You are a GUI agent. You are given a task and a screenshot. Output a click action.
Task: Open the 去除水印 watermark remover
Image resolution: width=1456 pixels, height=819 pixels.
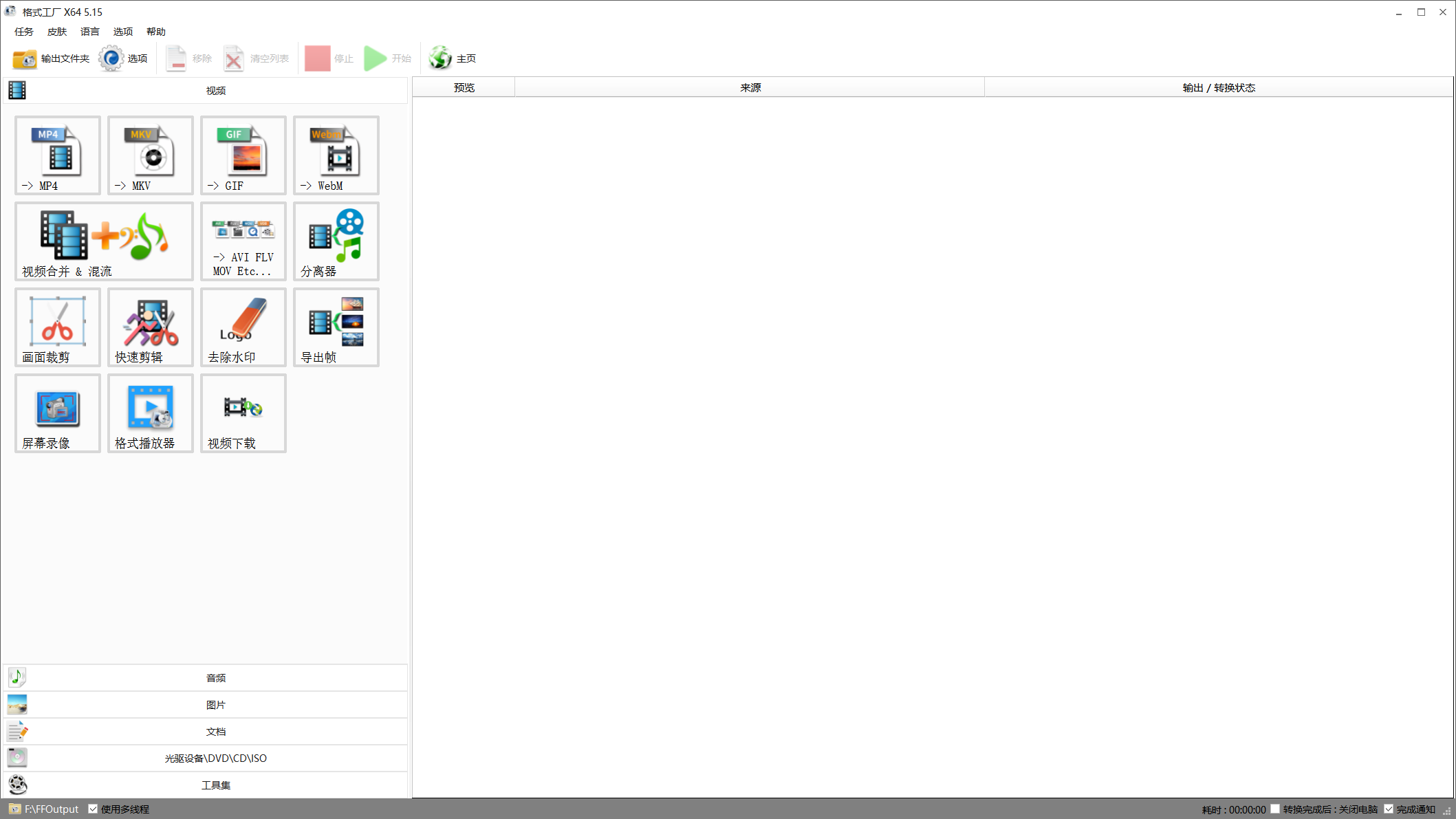[243, 327]
